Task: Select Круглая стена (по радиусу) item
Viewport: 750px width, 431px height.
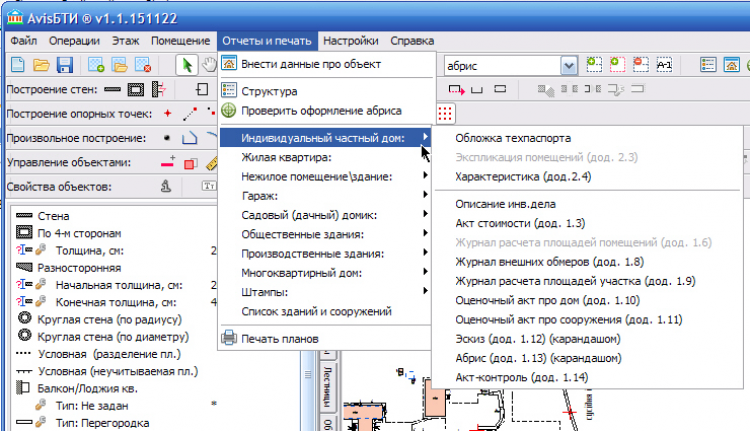Action: (107, 319)
